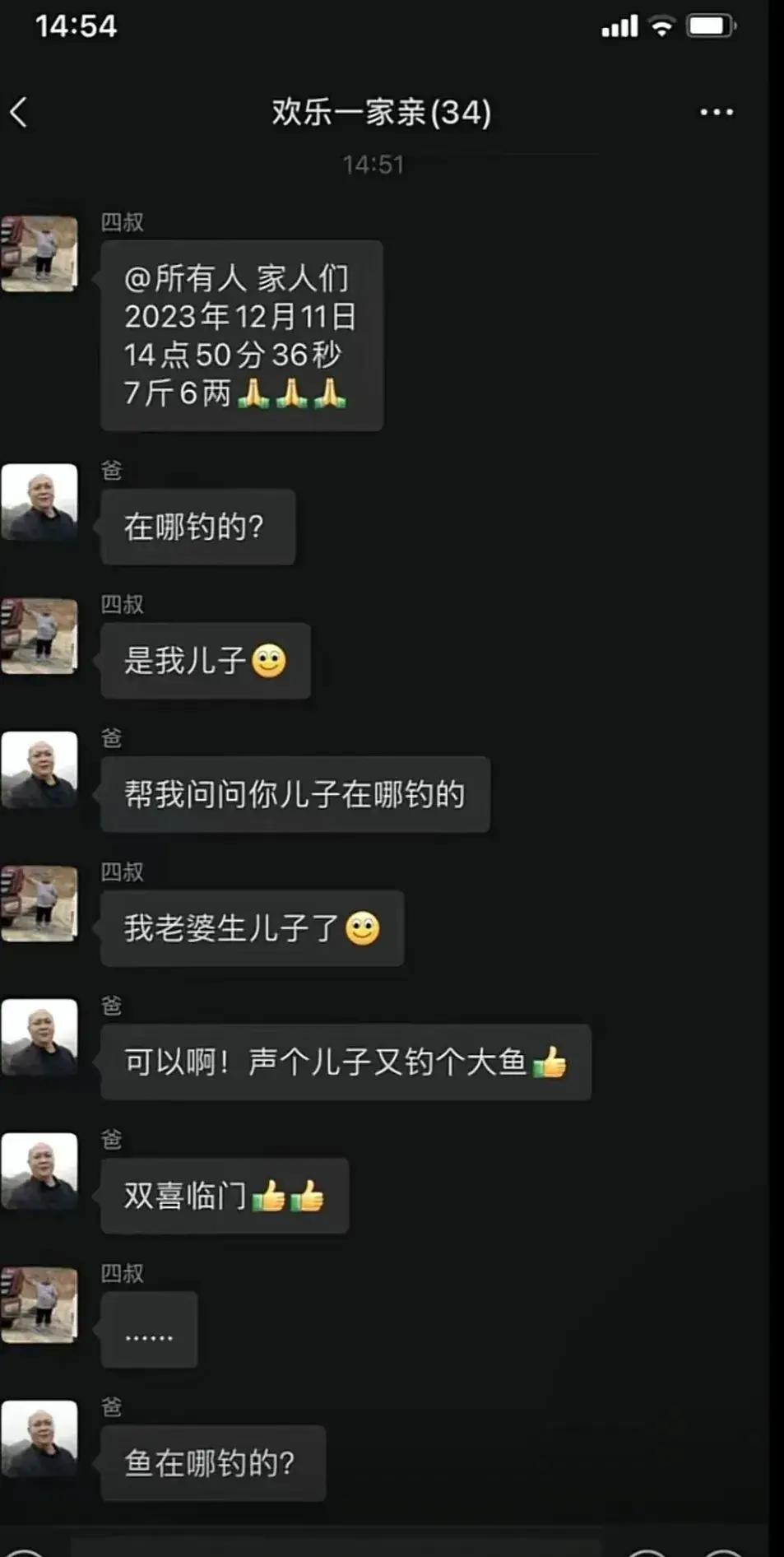Tap the 鱼在哪钓的? message bubble
The image size is (784, 1557).
[x=213, y=1463]
